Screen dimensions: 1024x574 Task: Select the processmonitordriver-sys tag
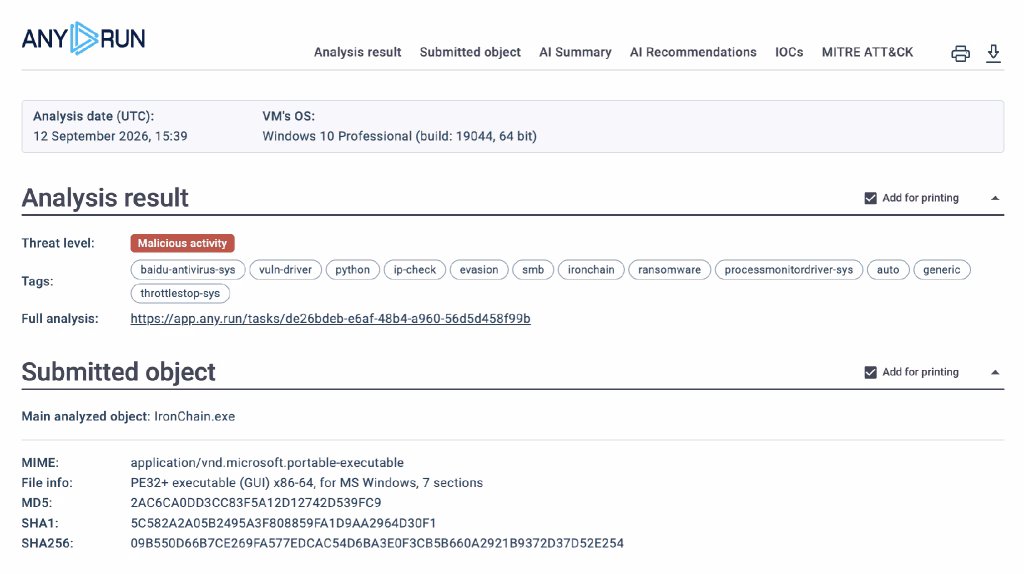click(789, 270)
